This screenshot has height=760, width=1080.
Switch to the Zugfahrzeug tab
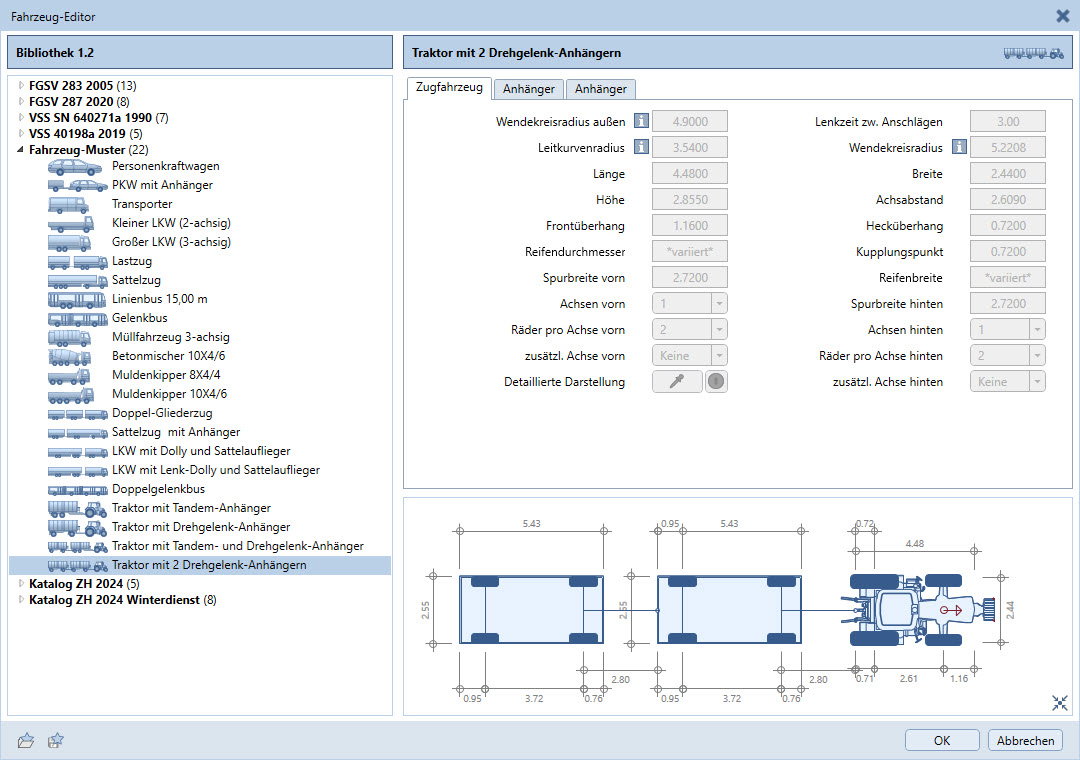[449, 88]
